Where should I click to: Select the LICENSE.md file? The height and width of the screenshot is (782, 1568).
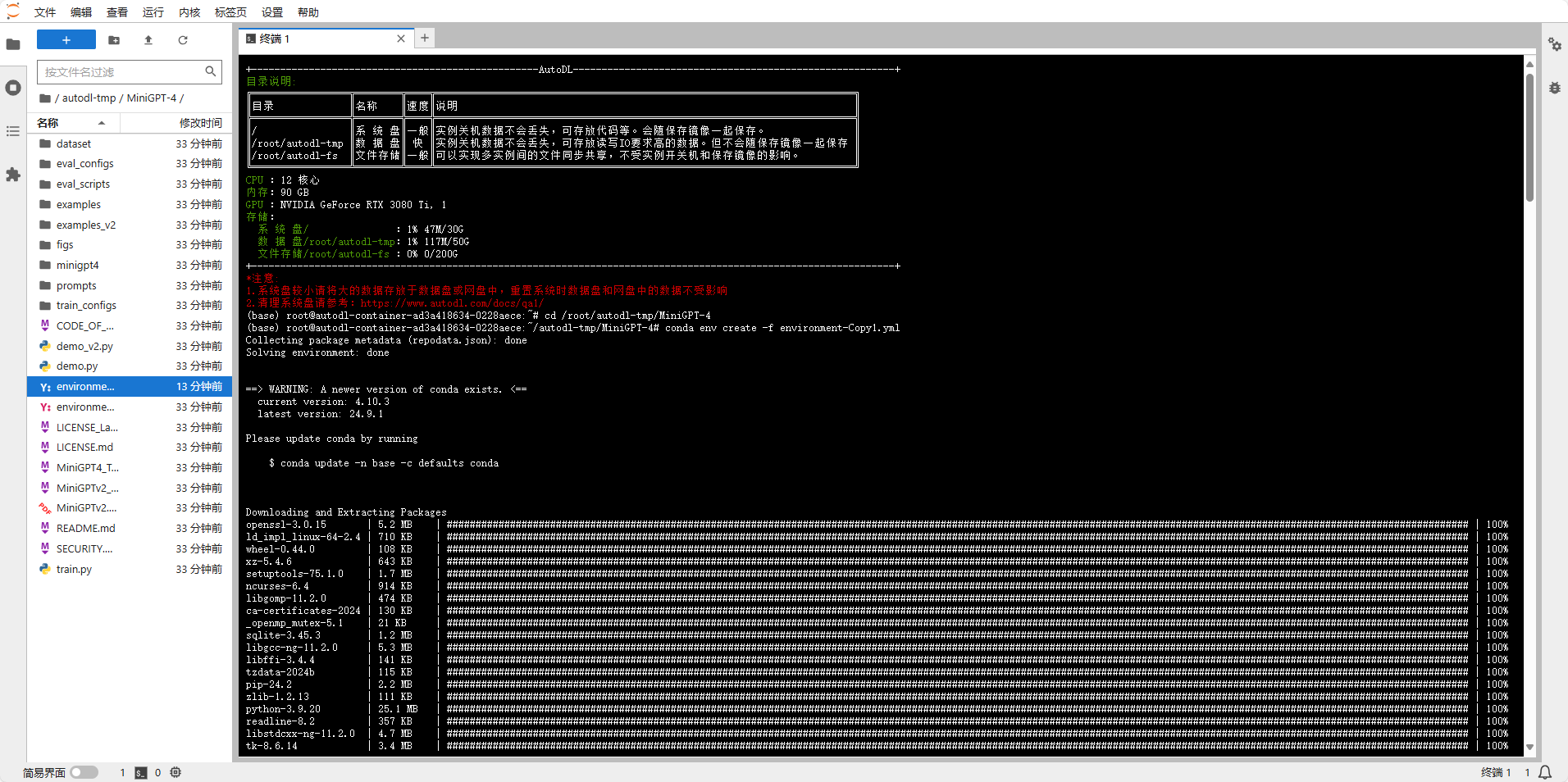click(x=130, y=448)
